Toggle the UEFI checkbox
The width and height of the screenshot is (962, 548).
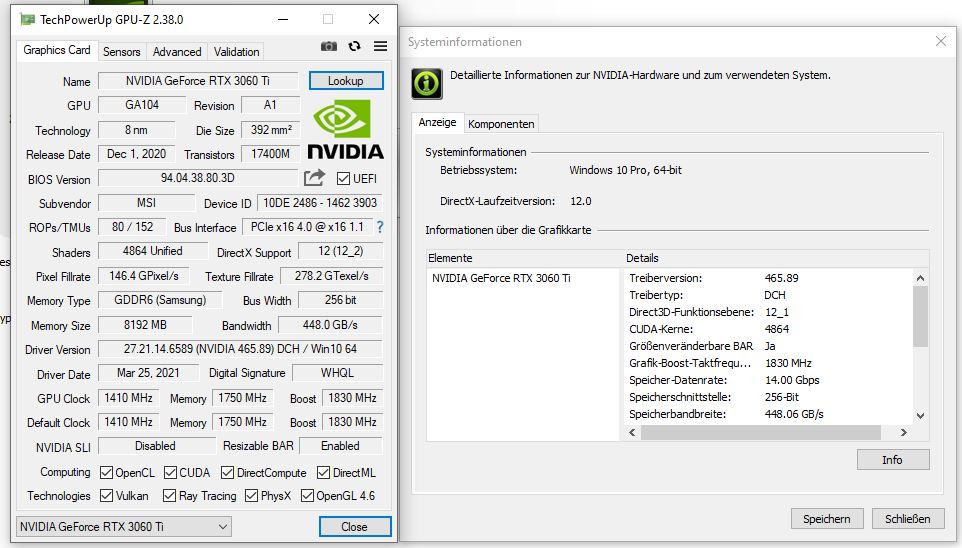tap(343, 179)
